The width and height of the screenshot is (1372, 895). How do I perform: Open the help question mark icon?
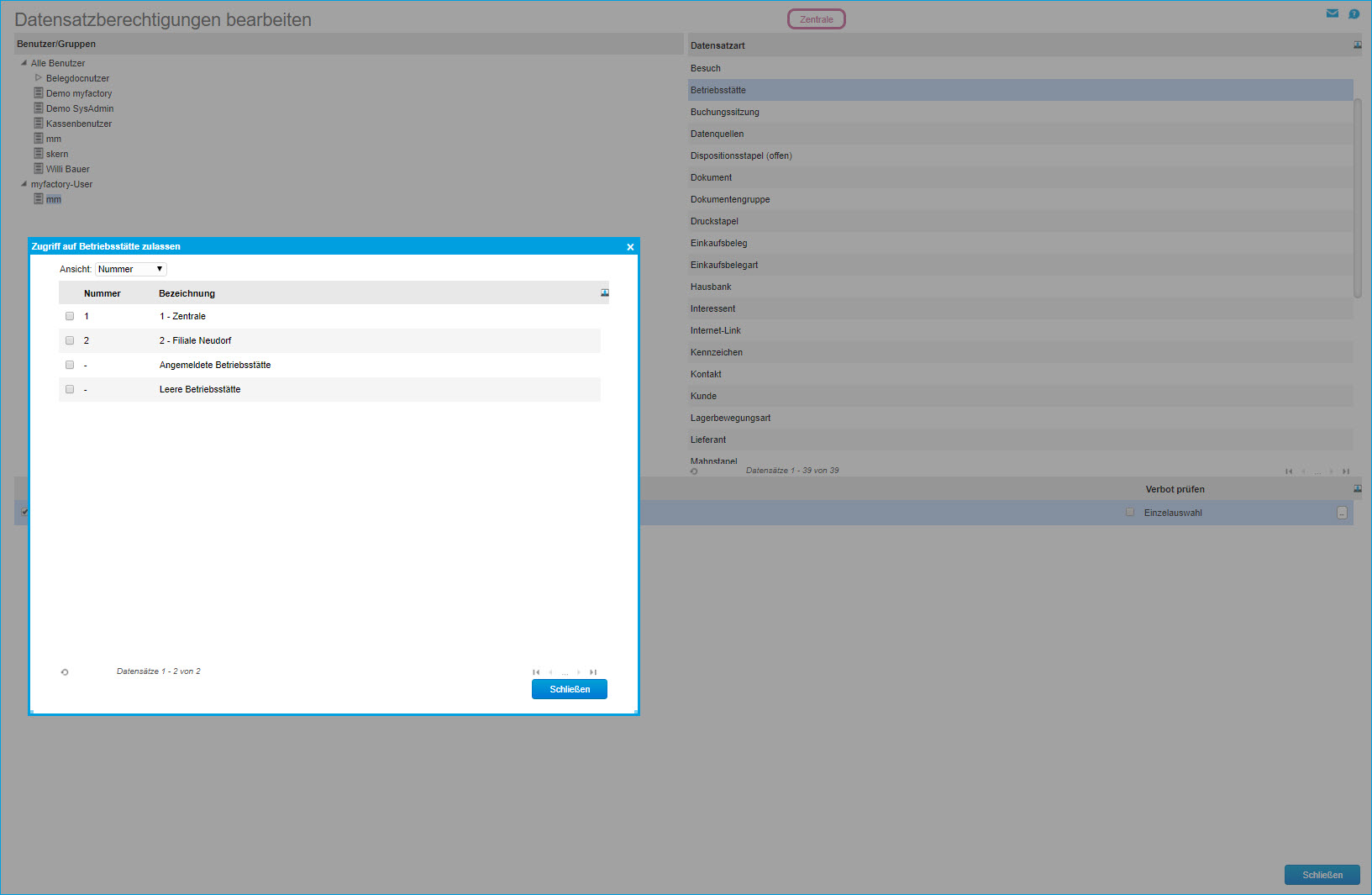click(1354, 13)
